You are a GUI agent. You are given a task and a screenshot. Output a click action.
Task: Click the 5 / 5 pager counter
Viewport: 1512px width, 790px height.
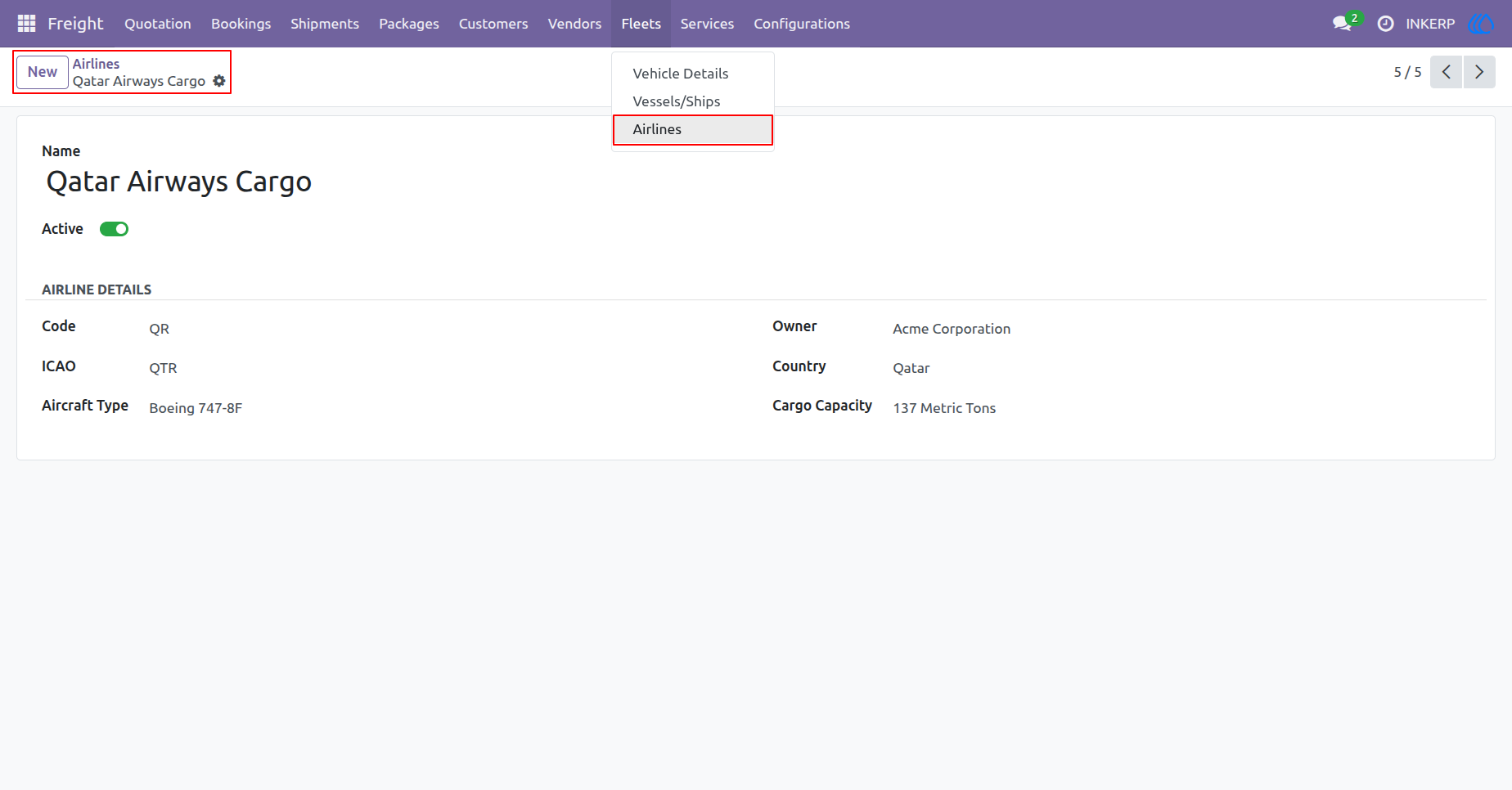tap(1407, 72)
